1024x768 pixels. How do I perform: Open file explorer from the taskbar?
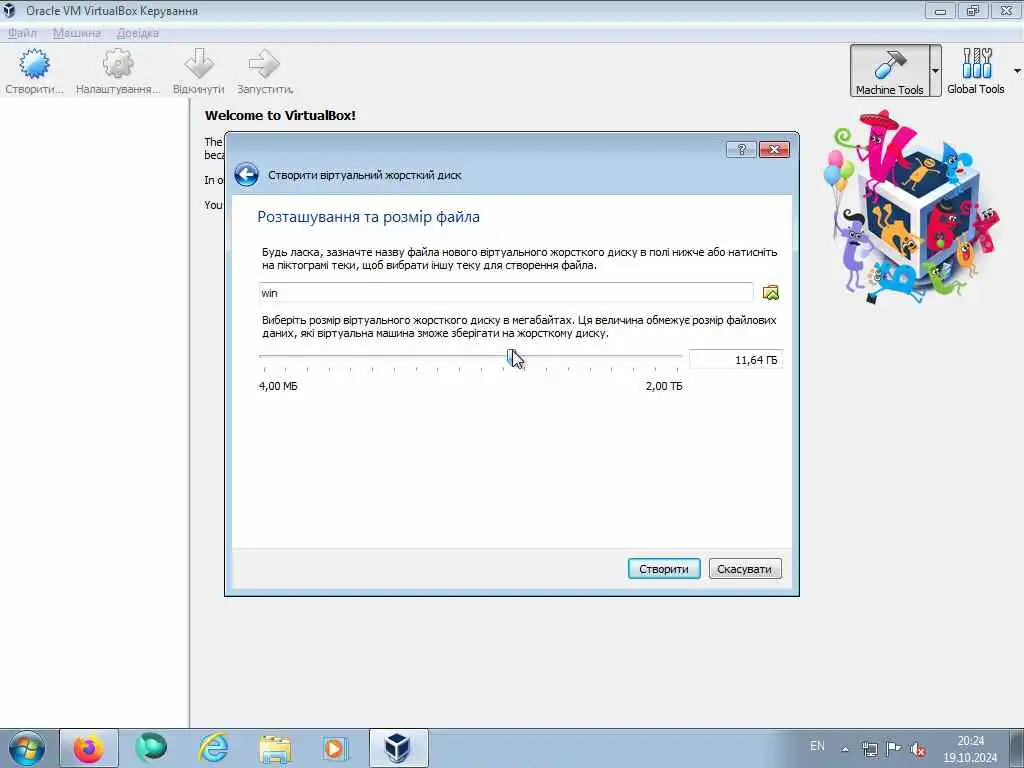275,748
